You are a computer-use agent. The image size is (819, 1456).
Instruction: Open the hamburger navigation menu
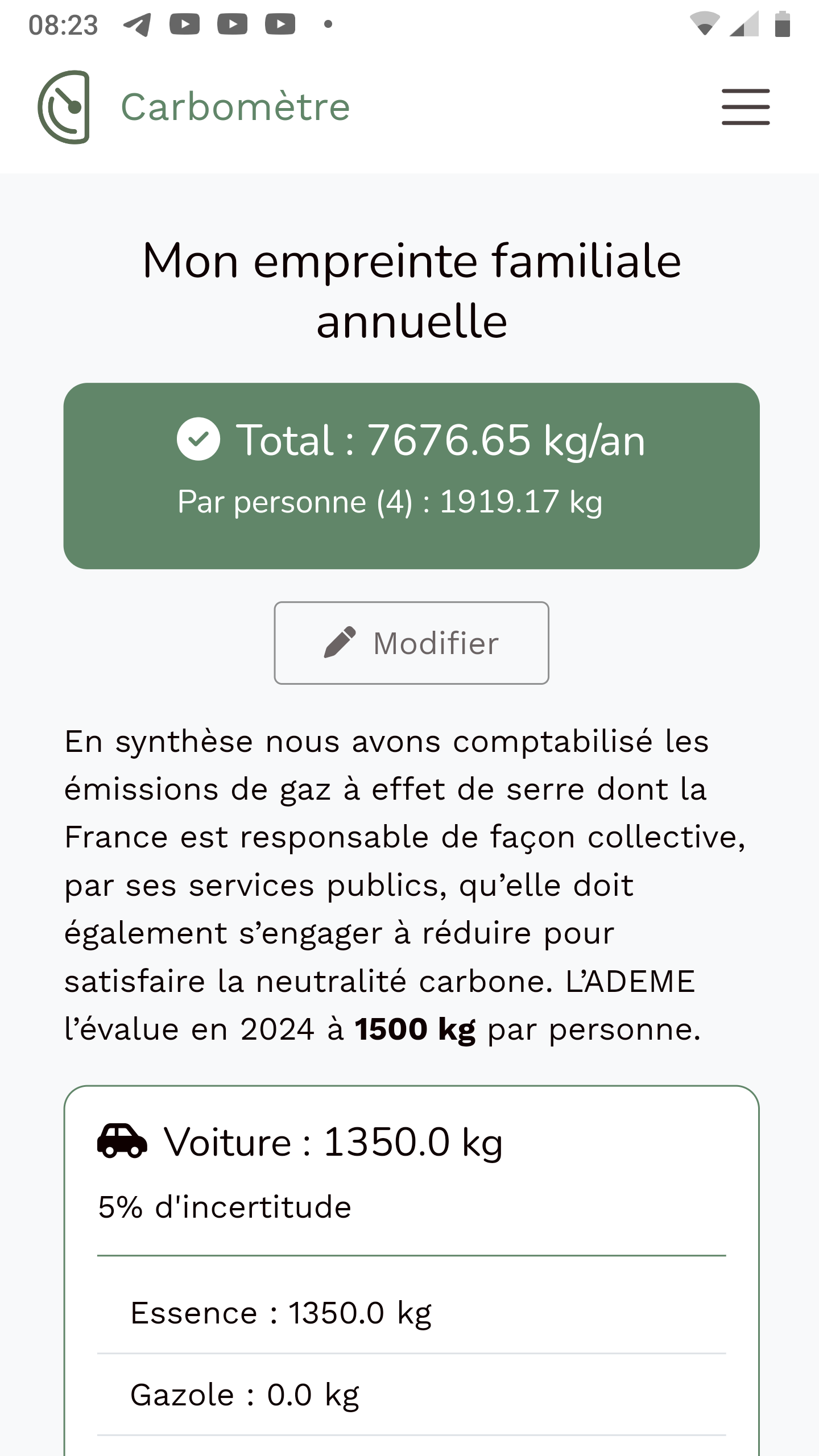coord(746,106)
